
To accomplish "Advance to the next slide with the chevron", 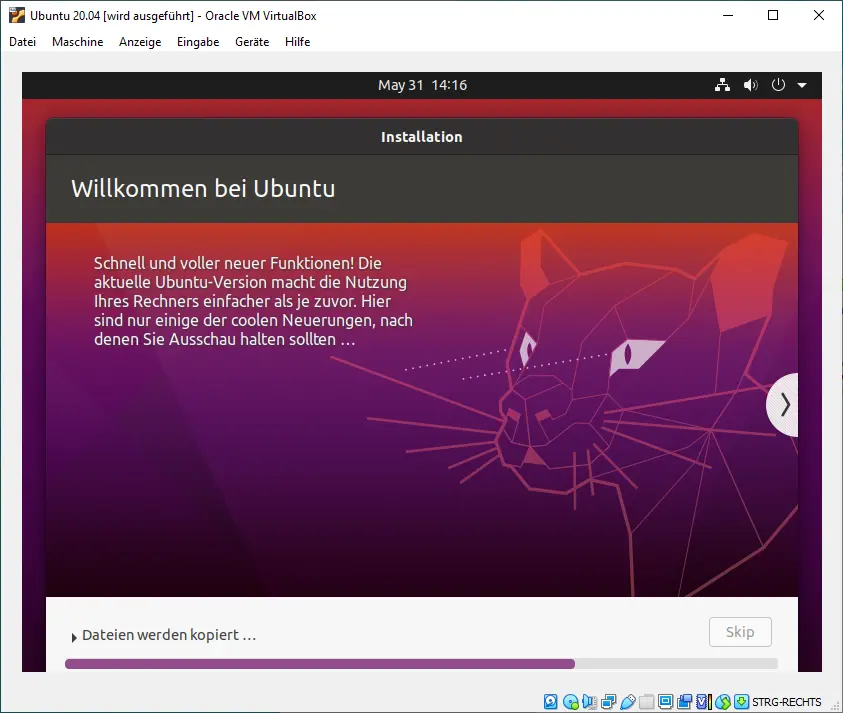I will (x=785, y=405).
